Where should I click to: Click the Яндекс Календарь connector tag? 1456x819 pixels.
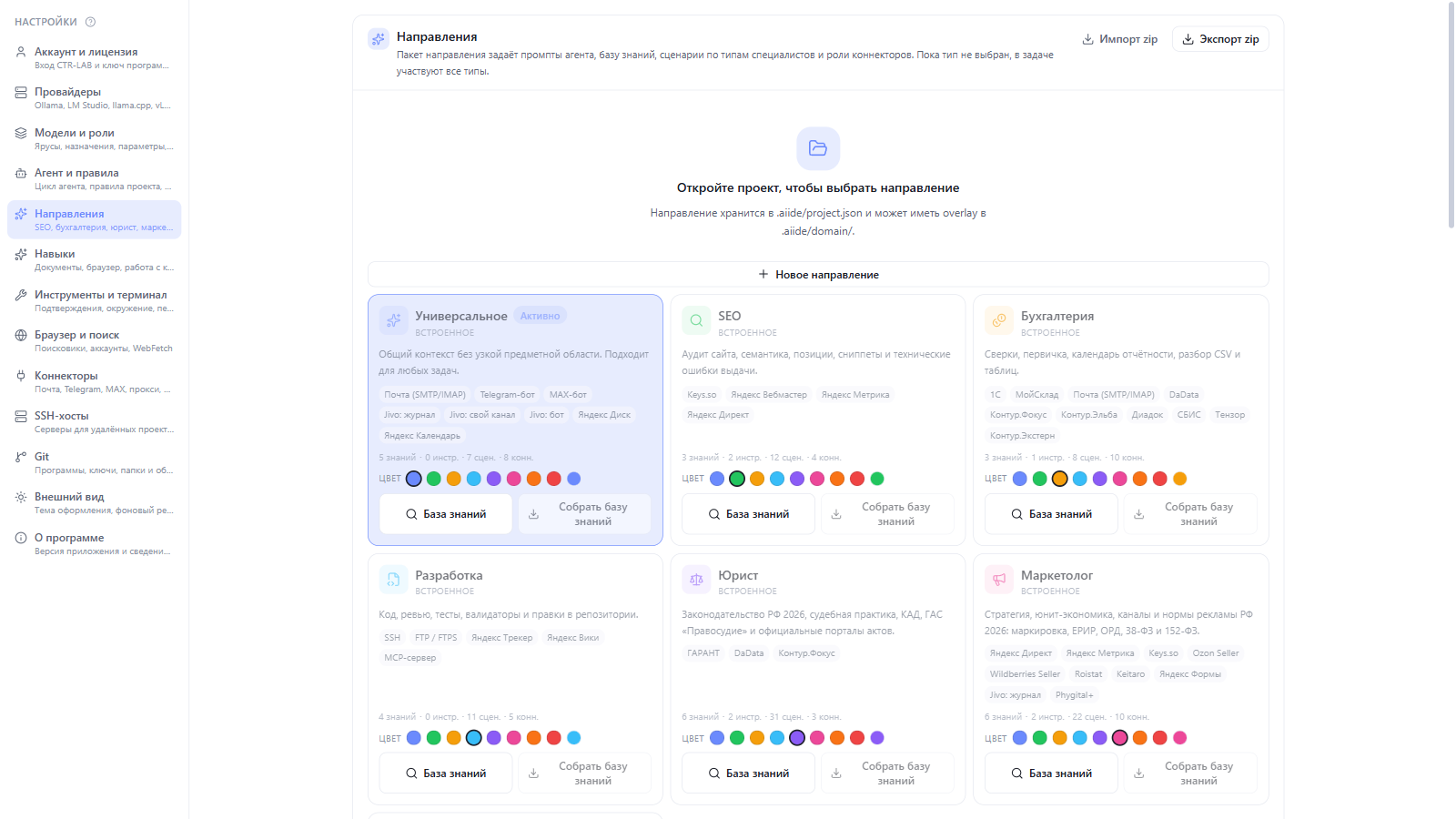click(x=422, y=436)
